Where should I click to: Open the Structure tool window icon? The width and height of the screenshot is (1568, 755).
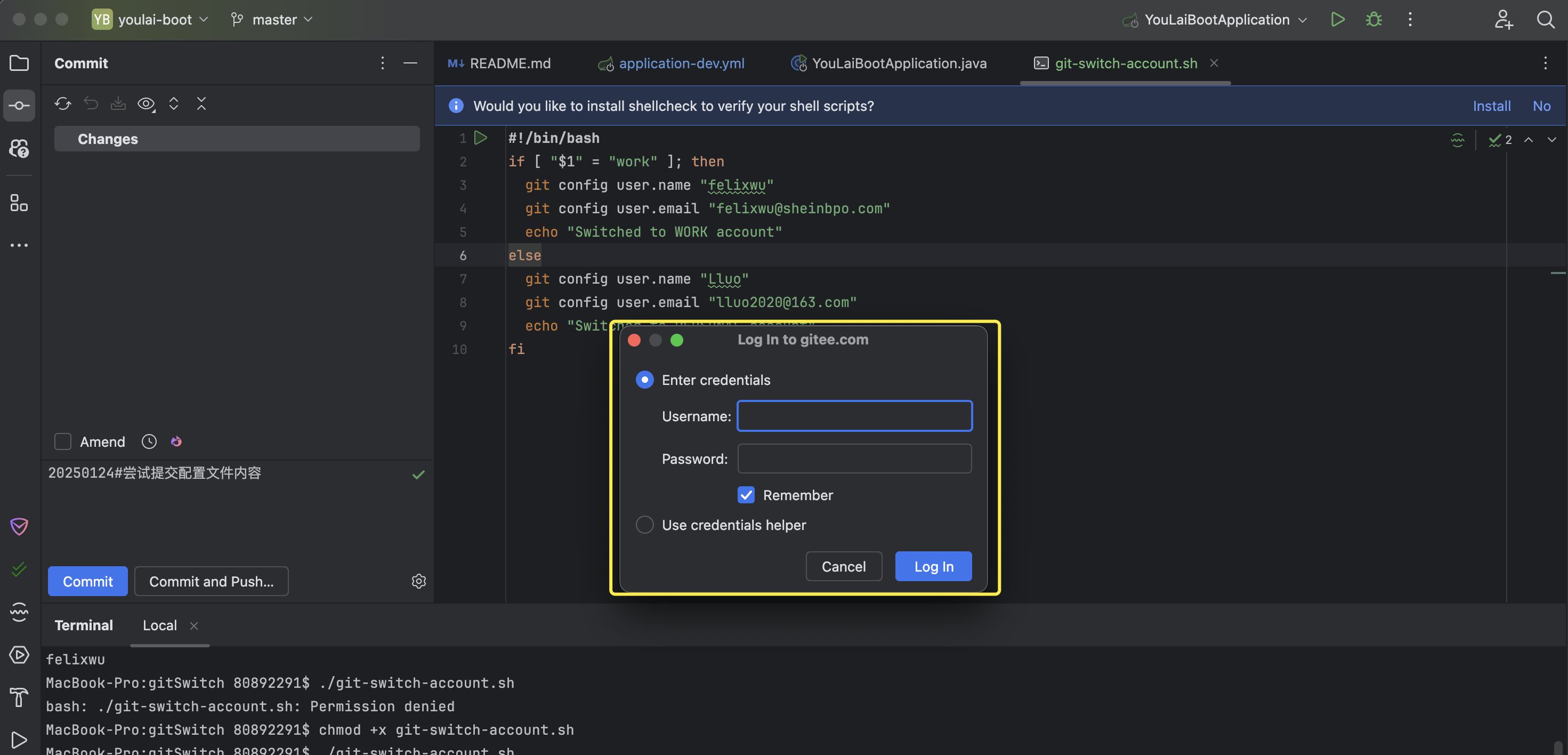click(x=19, y=202)
